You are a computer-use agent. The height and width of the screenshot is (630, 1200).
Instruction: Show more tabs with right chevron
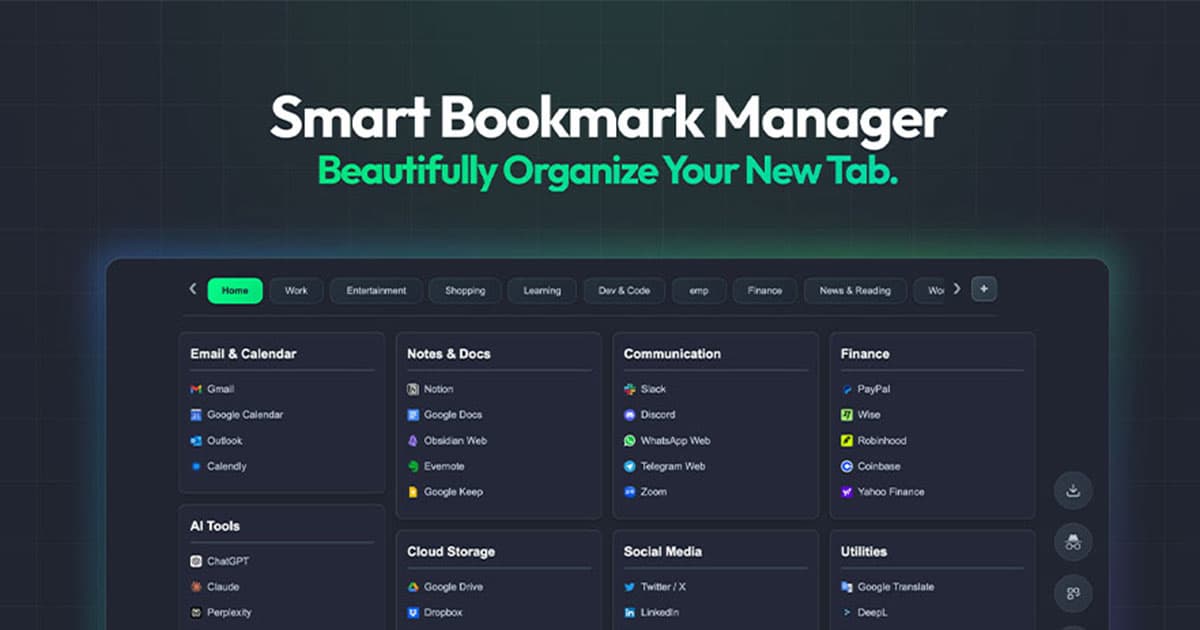(x=956, y=289)
